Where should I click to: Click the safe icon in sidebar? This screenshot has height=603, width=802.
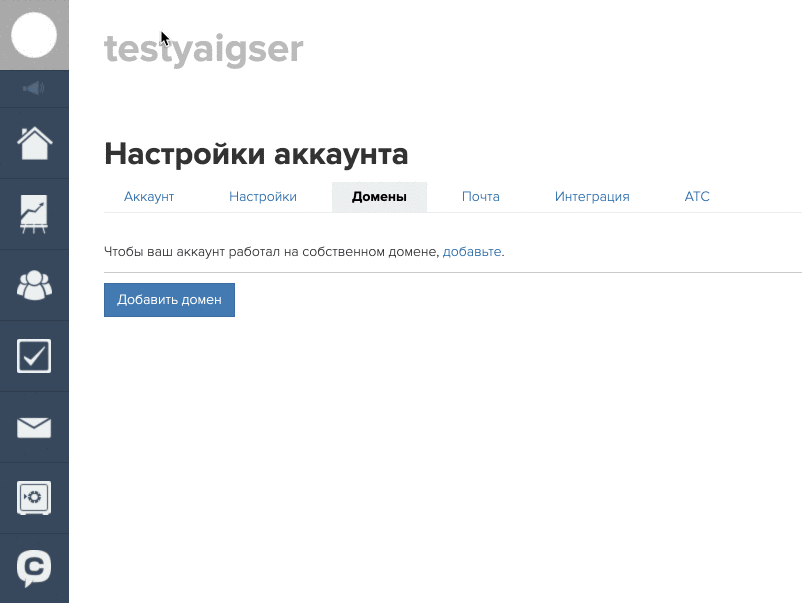point(34,497)
